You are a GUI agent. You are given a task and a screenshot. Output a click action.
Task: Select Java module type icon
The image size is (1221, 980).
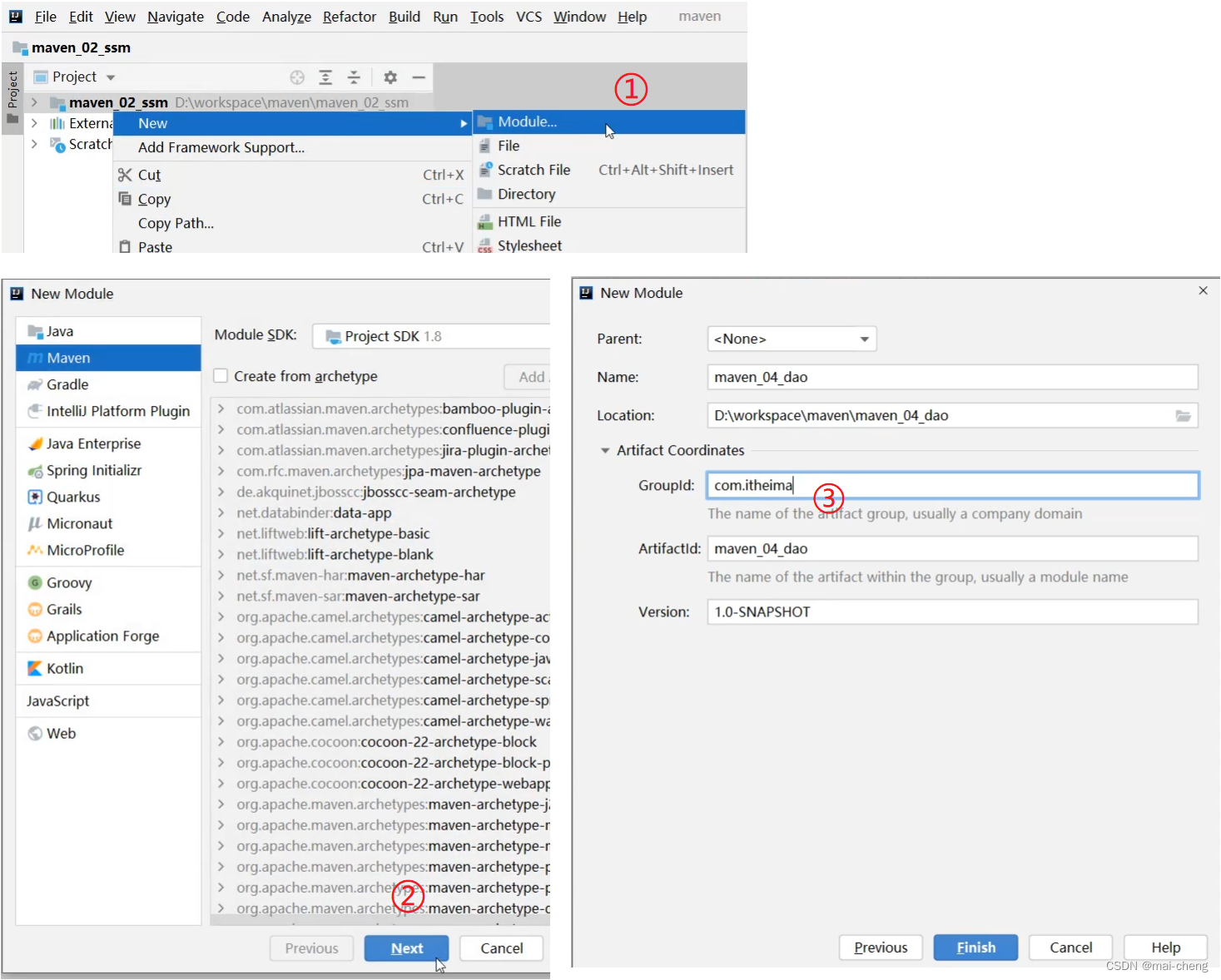(35, 332)
